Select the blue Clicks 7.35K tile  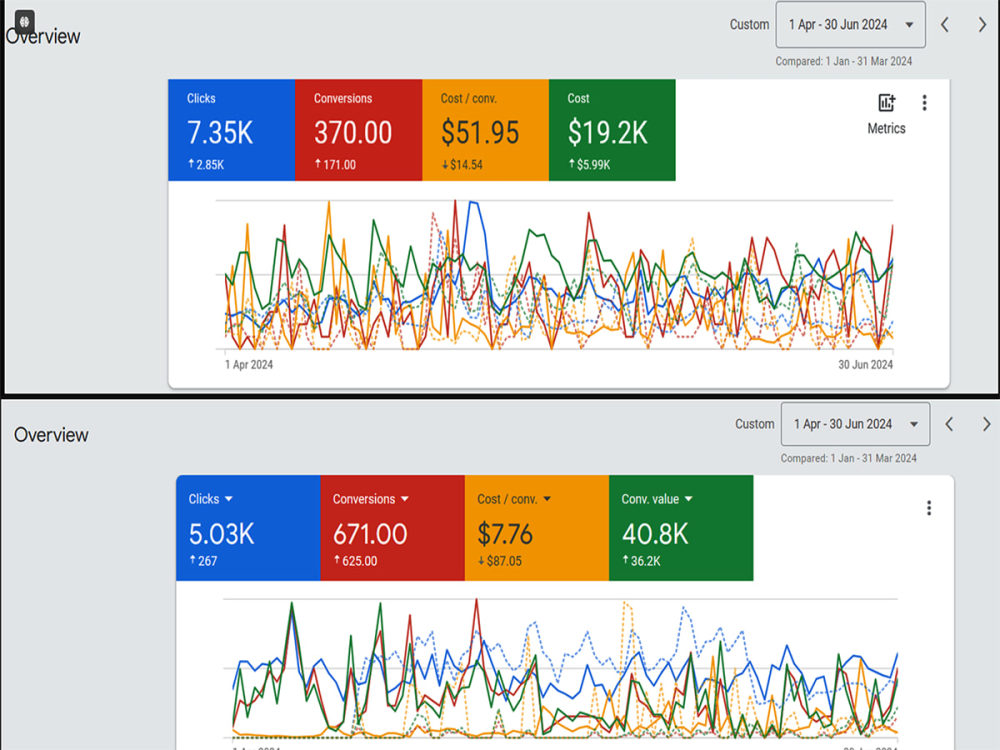click(232, 130)
